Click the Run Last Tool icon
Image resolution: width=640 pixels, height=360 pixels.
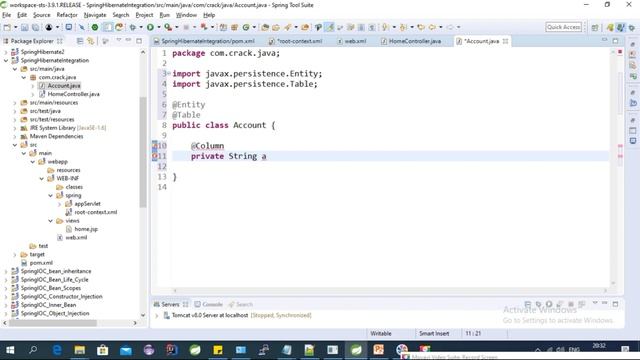click(168, 27)
